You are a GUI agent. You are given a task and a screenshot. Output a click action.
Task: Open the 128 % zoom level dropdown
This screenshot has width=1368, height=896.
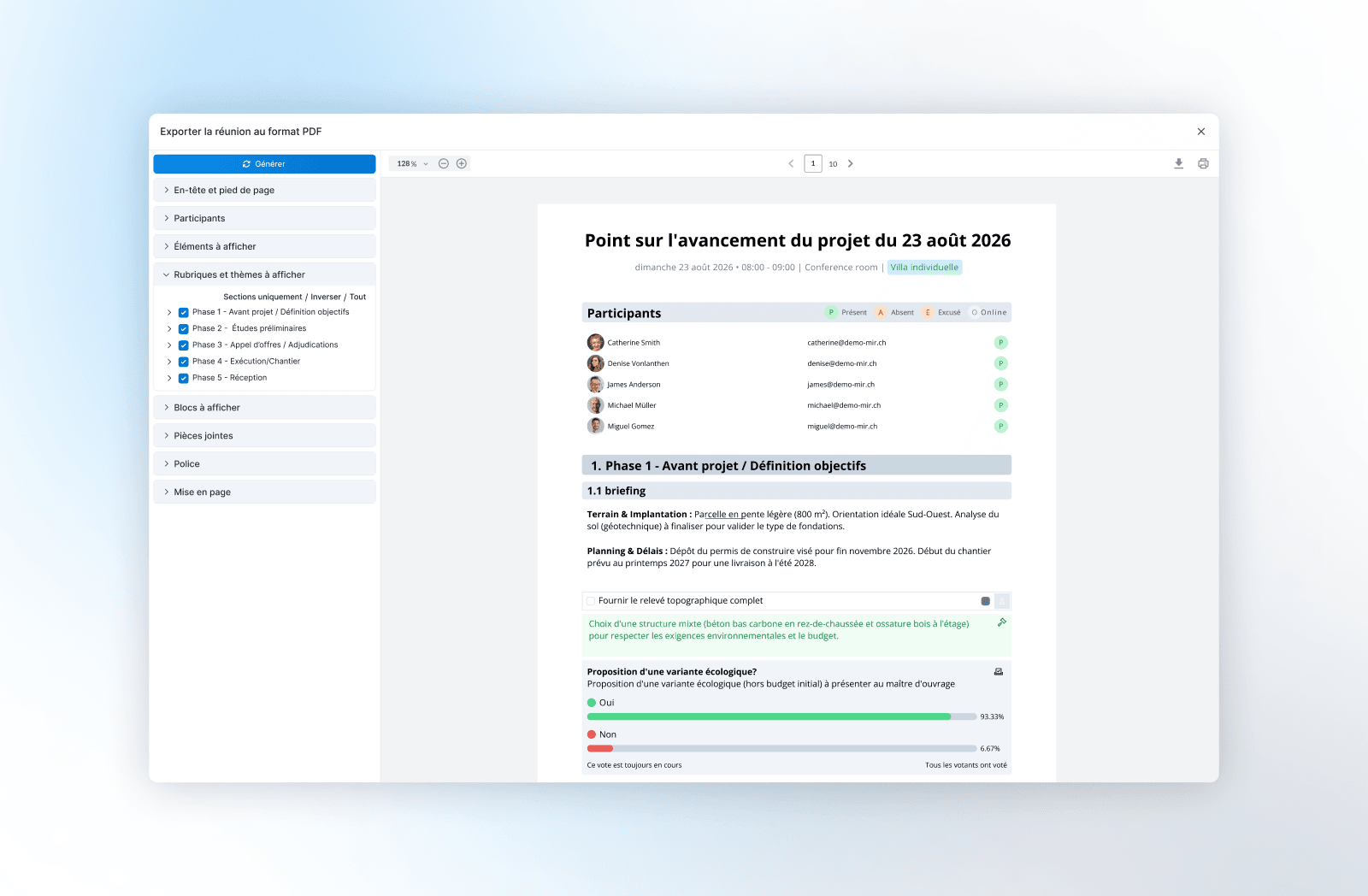[x=412, y=163]
